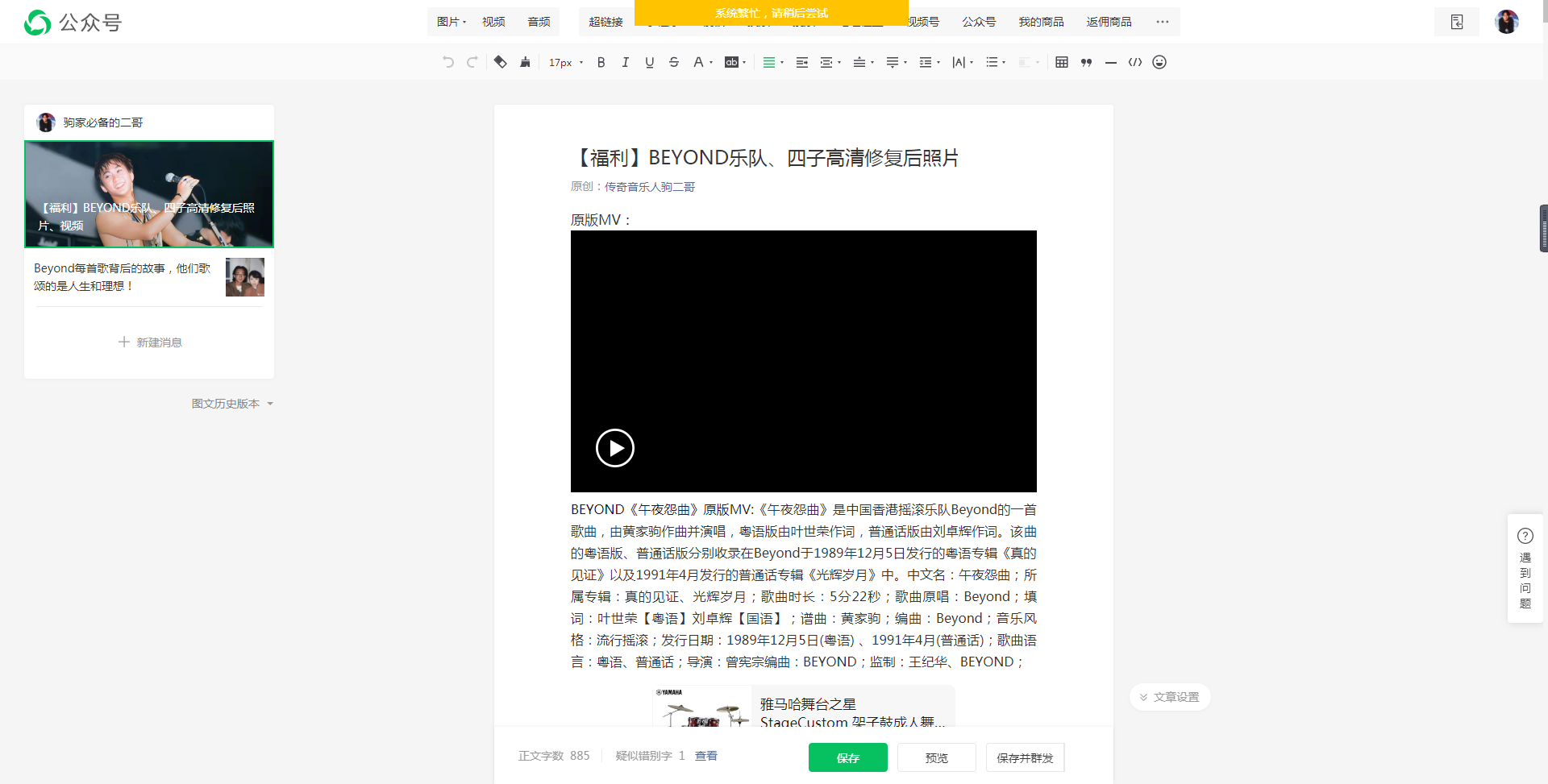Activate the format painter brush icon
This screenshot has width=1548, height=784.
pos(526,62)
